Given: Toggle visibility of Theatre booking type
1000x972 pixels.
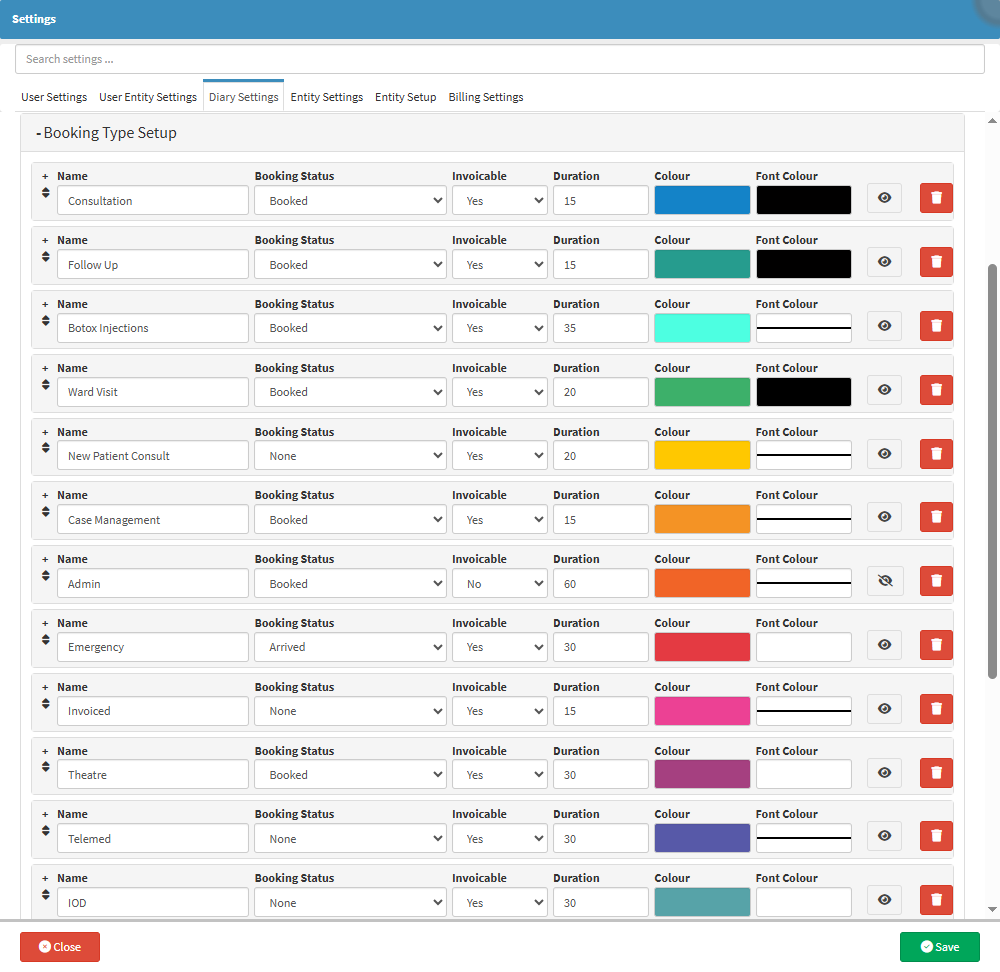Looking at the screenshot, I should [x=884, y=772].
